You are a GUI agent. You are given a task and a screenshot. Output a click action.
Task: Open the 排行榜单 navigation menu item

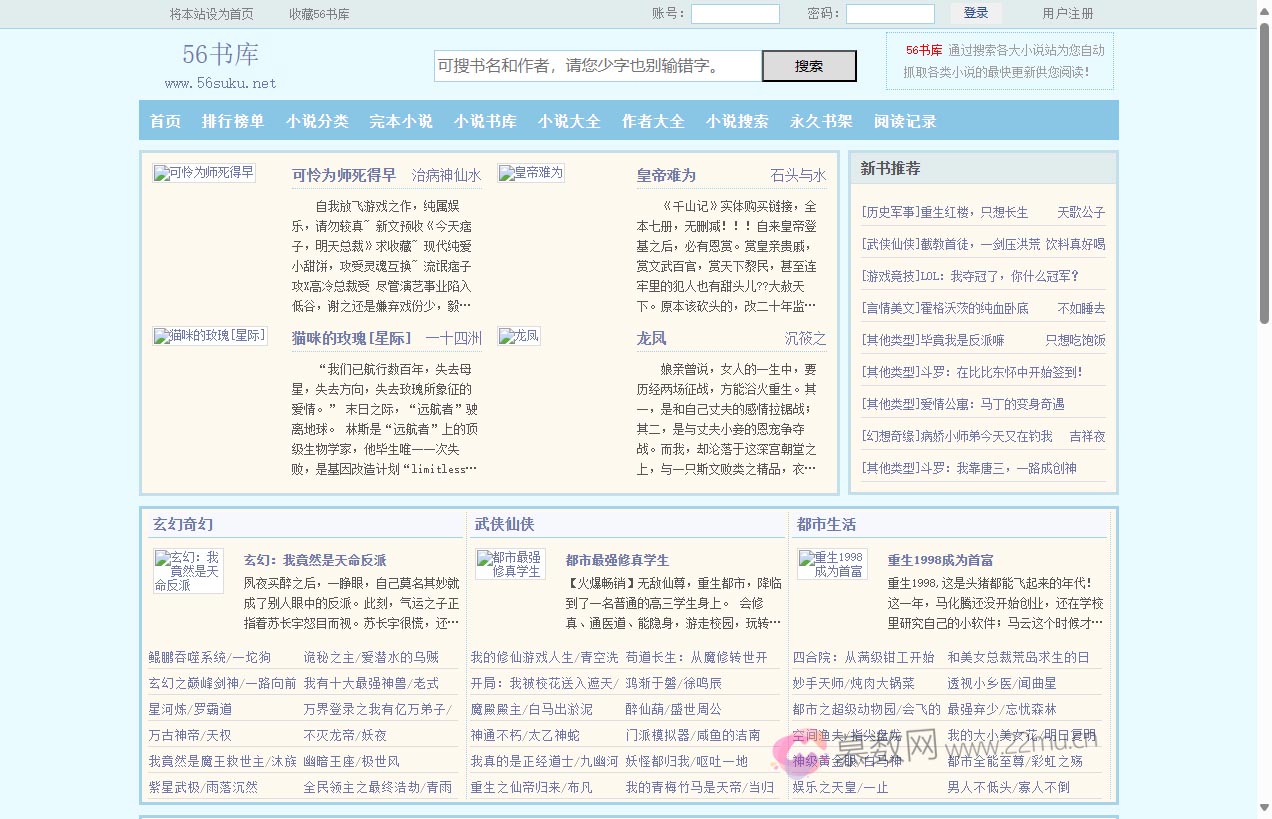click(x=233, y=121)
